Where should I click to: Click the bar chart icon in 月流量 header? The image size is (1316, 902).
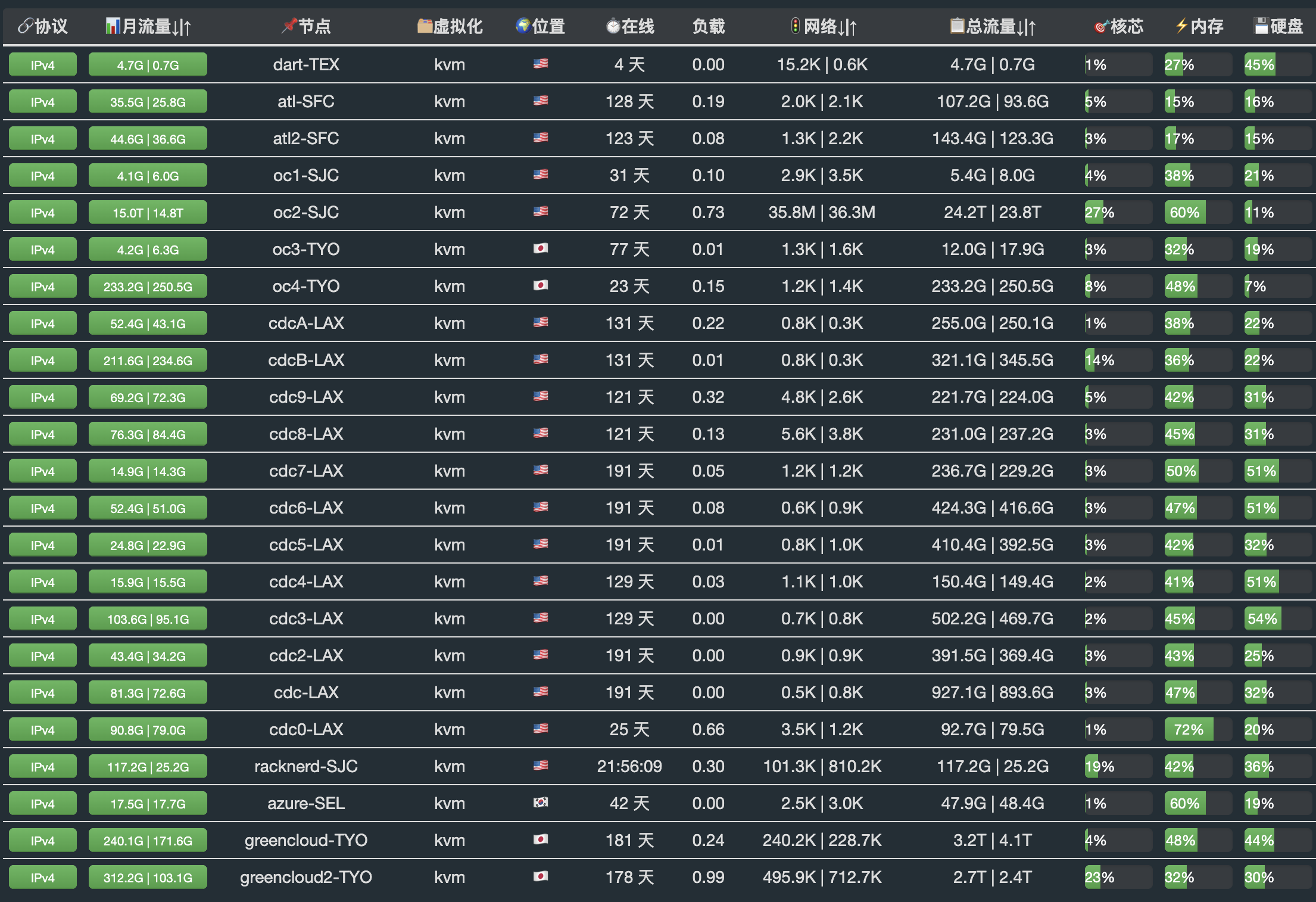(x=112, y=26)
